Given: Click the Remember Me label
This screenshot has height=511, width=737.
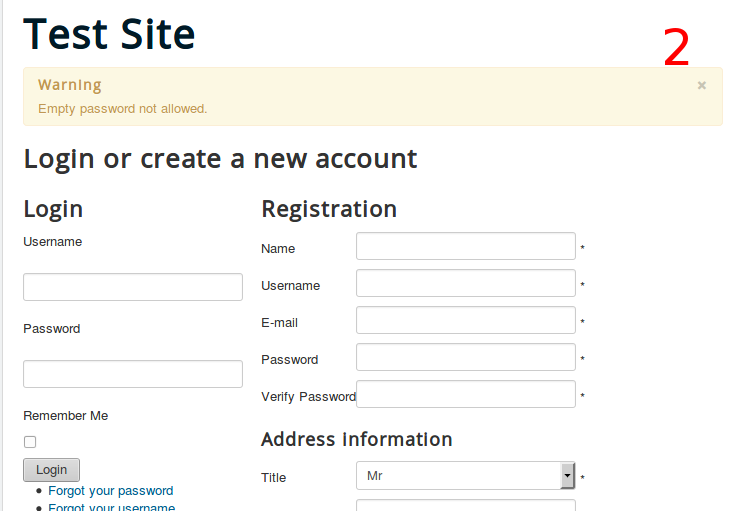Looking at the screenshot, I should (66, 416).
